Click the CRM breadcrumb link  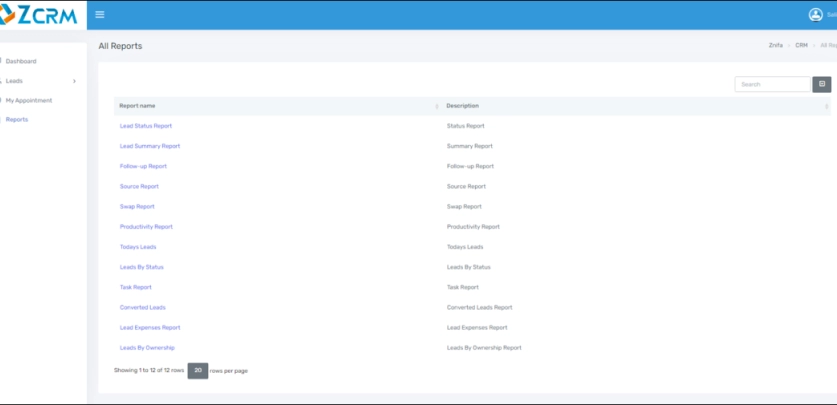(801, 45)
